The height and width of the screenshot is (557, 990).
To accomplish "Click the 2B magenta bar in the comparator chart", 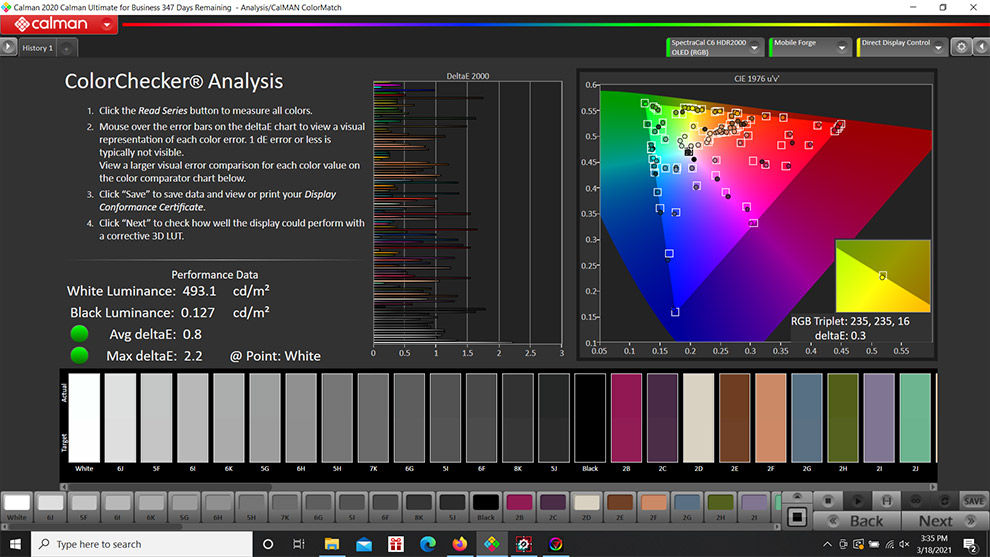I will click(626, 417).
